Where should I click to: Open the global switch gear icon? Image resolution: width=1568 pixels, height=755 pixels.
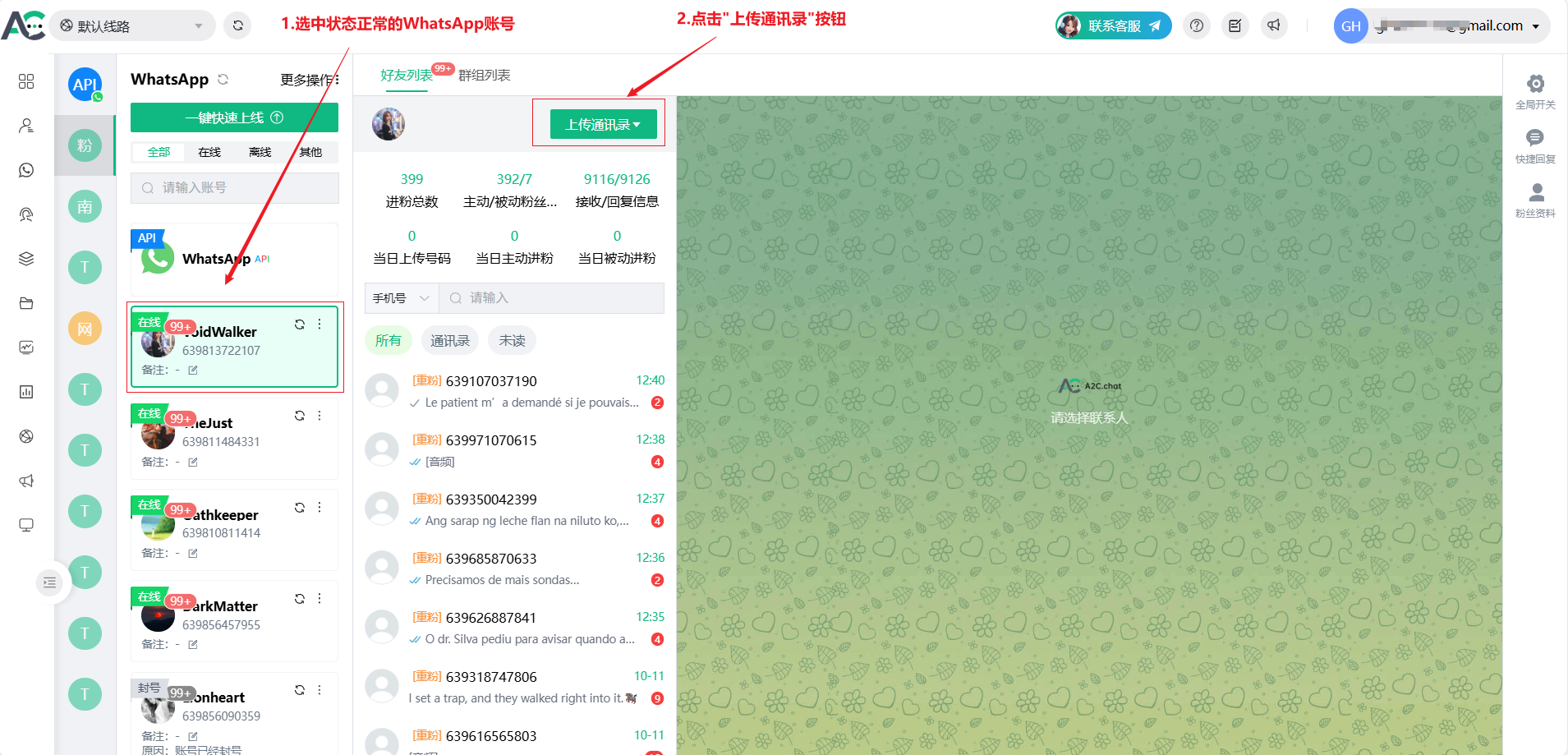[1534, 84]
